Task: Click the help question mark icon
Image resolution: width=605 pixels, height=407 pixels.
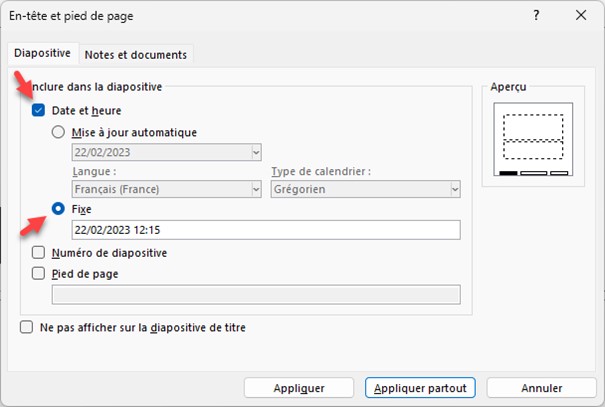Action: pos(535,15)
